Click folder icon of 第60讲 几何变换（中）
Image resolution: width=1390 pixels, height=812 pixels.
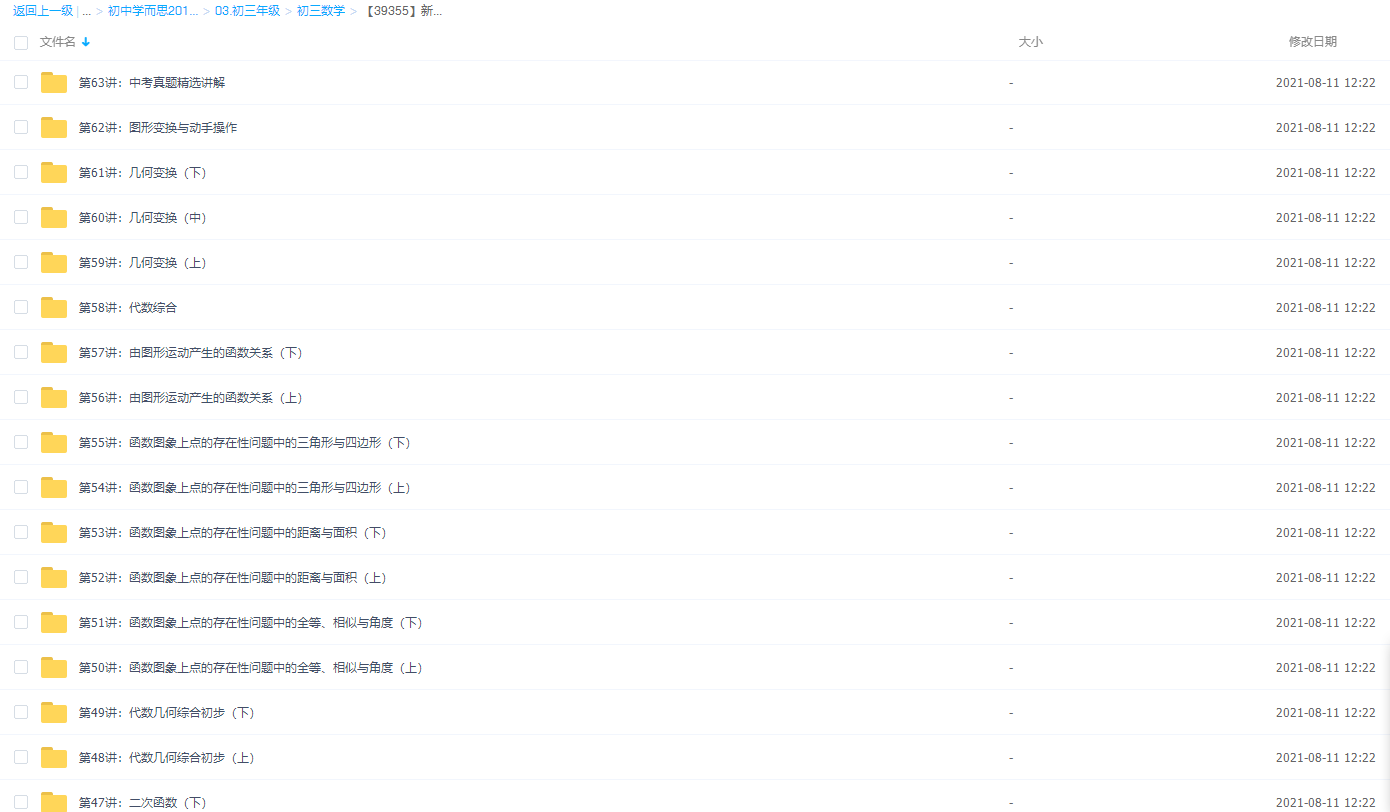tap(54, 218)
